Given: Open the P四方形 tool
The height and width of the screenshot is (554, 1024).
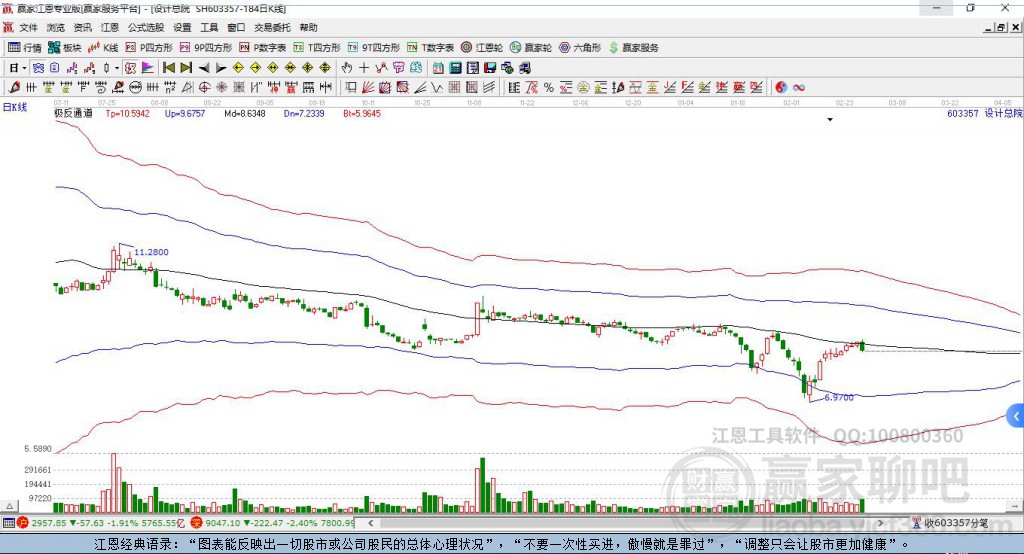Looking at the screenshot, I should click(x=149, y=48).
